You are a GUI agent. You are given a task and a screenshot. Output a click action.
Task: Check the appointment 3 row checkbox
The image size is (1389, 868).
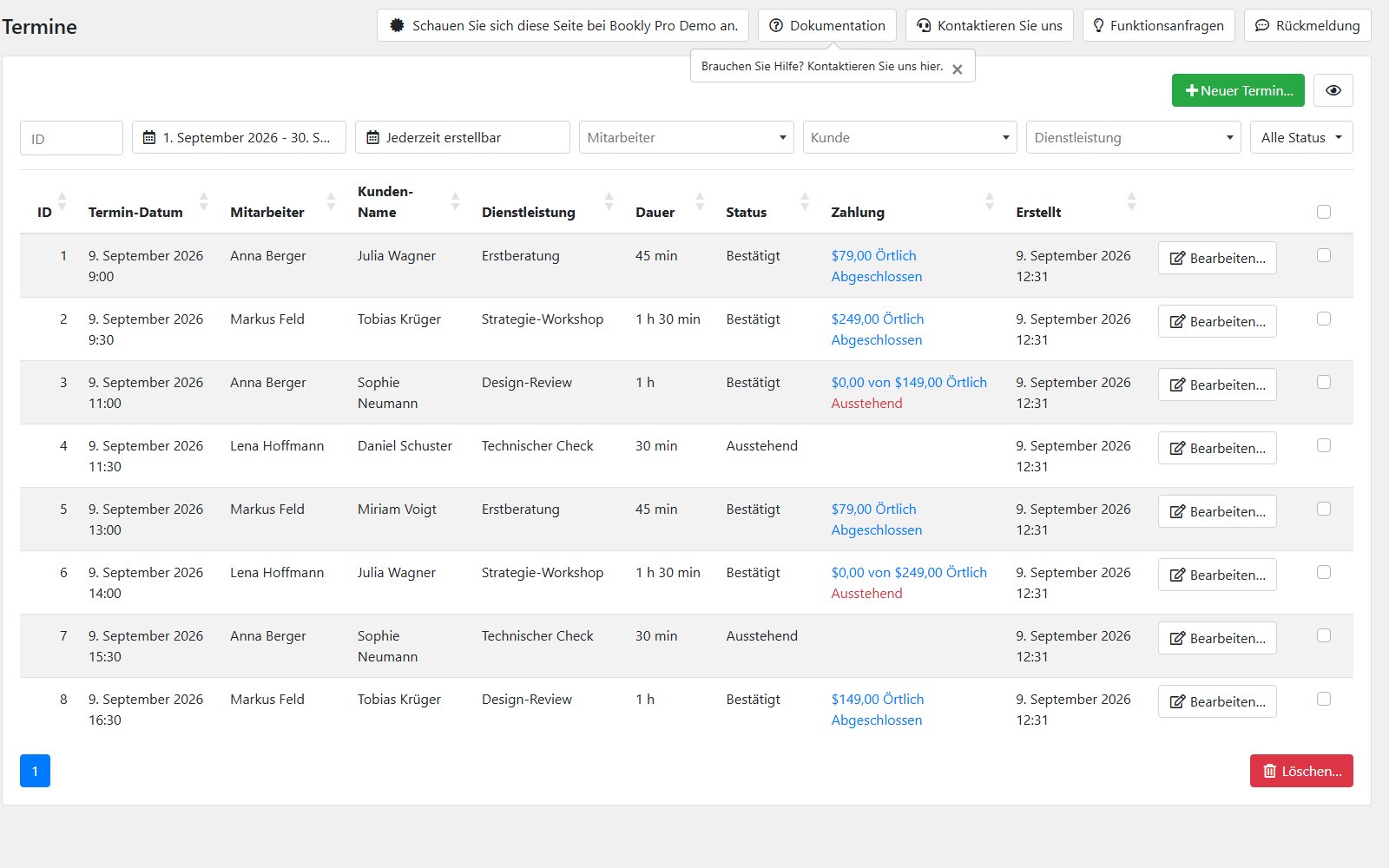click(1324, 382)
